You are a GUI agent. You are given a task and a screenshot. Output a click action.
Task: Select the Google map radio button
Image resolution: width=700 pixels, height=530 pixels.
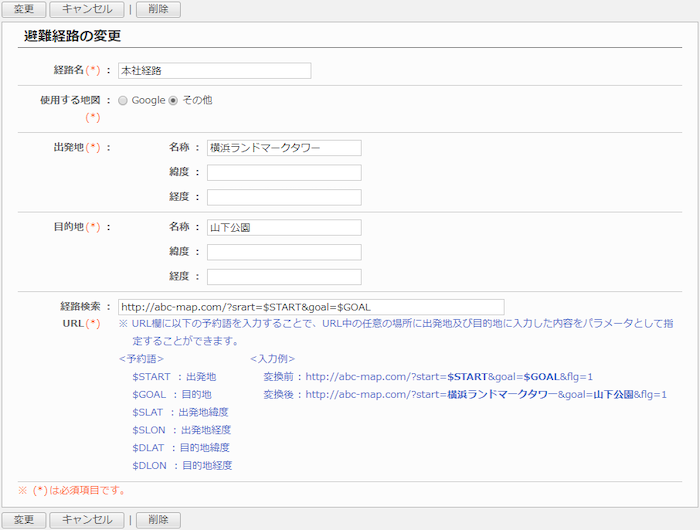[123, 101]
